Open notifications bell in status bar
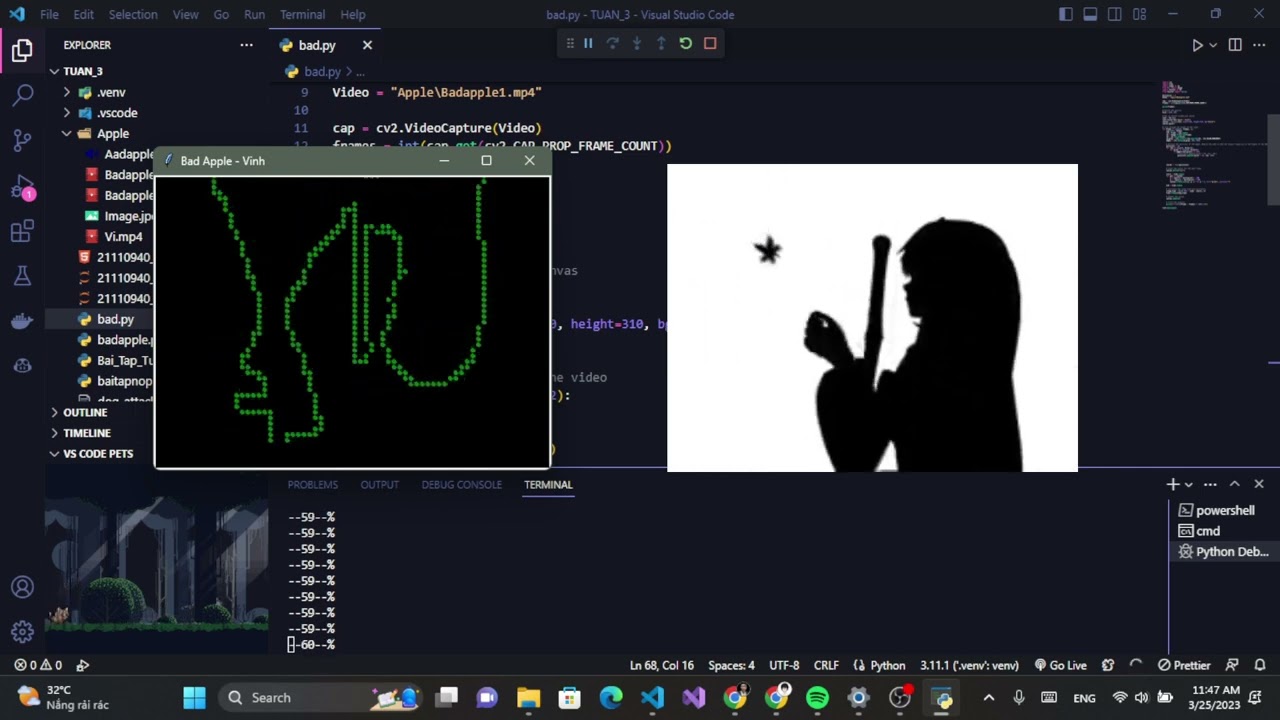Screen dimensions: 1280x720 click(x=1260, y=665)
